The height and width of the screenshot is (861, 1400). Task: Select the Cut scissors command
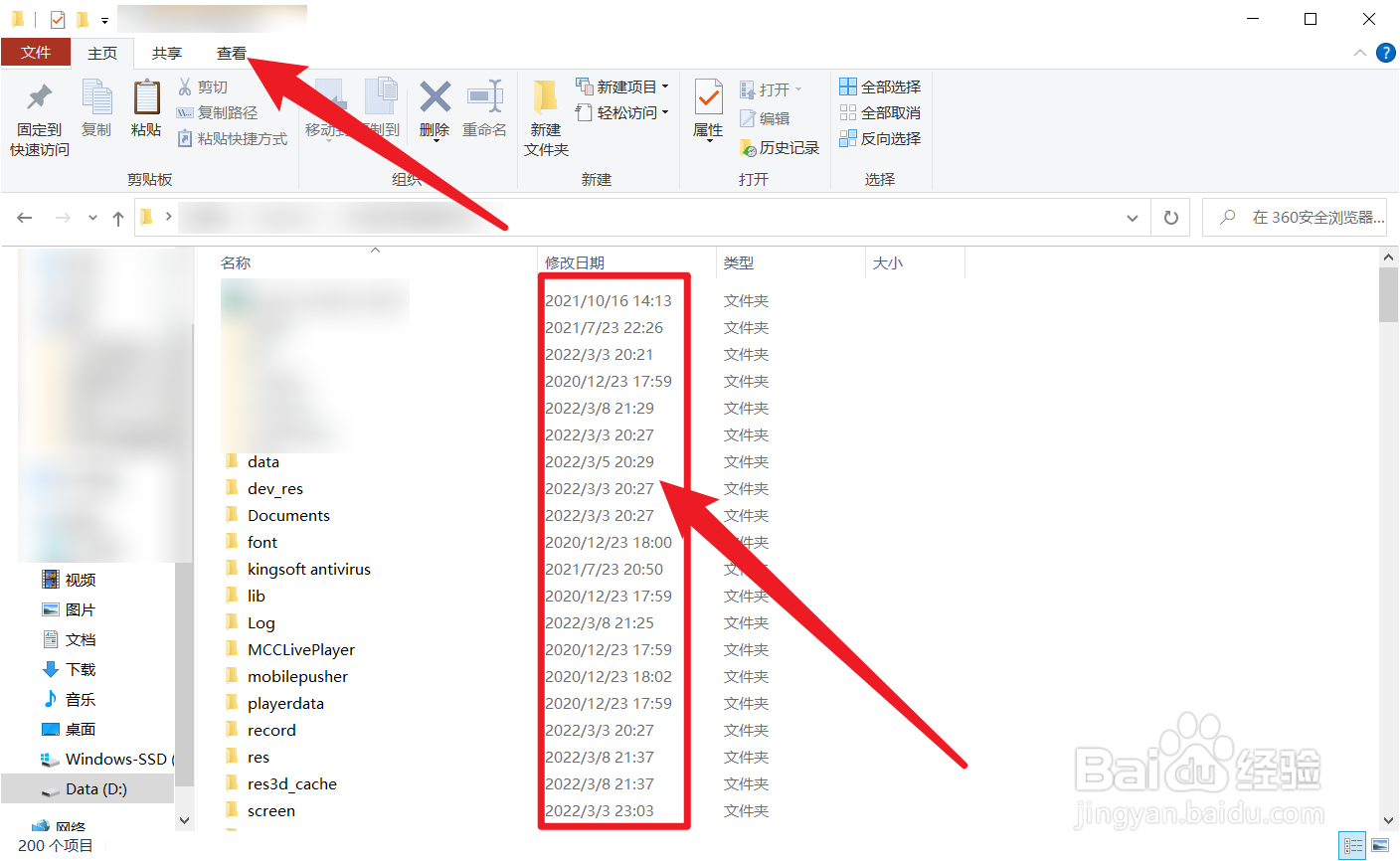pos(203,87)
